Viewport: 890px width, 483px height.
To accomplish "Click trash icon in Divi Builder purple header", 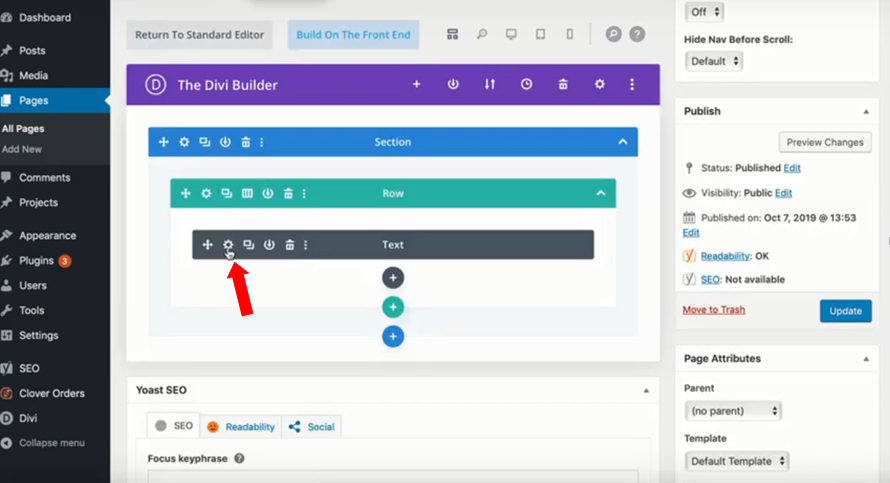I will (x=563, y=85).
